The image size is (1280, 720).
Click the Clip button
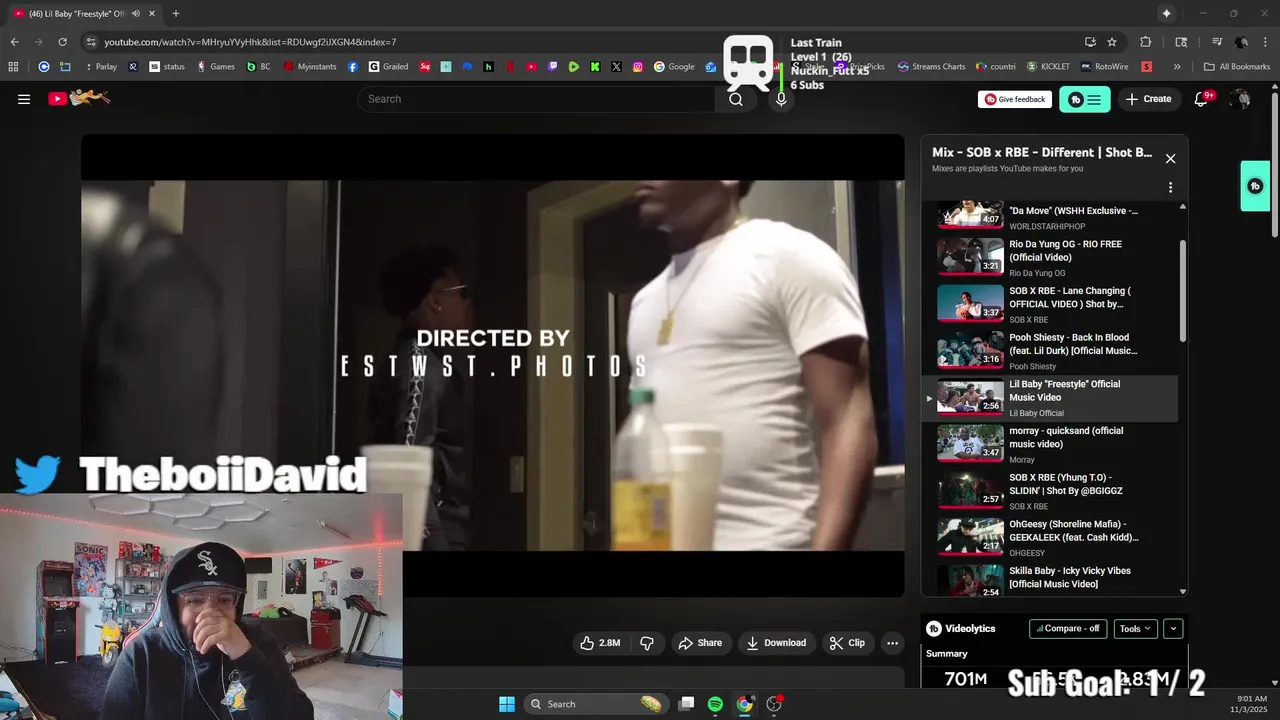847,643
